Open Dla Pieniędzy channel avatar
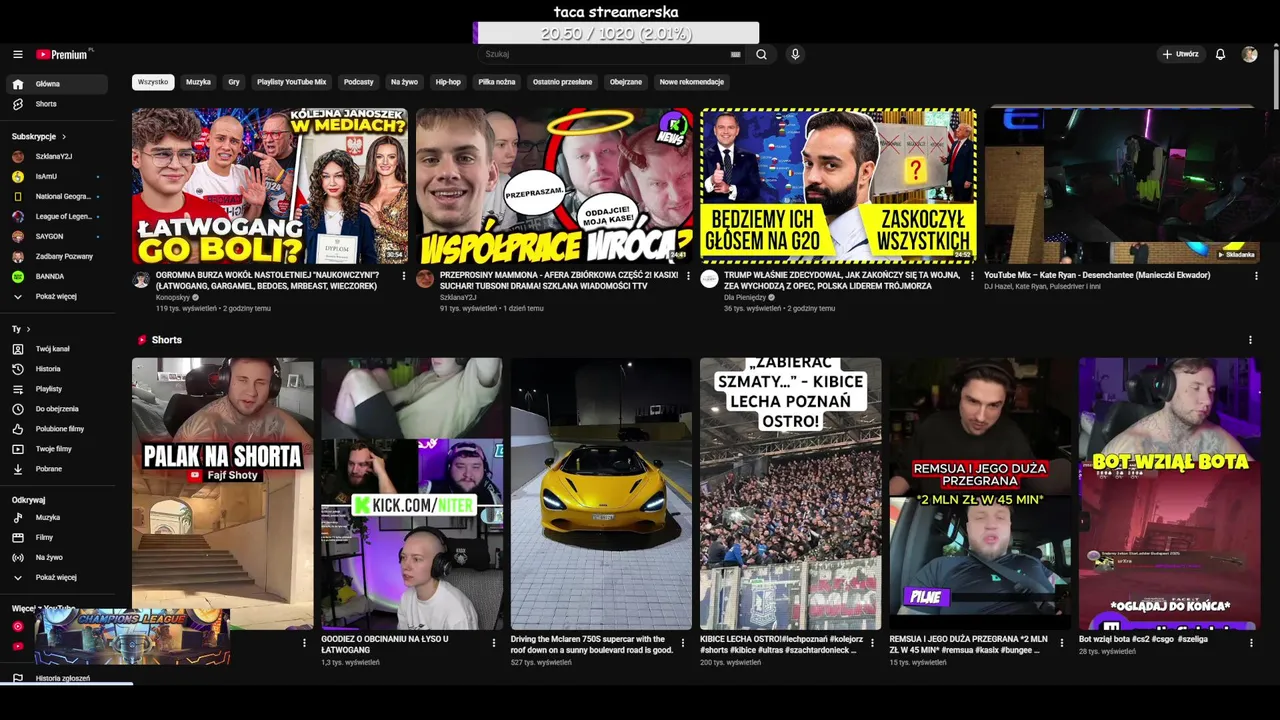 709,279
